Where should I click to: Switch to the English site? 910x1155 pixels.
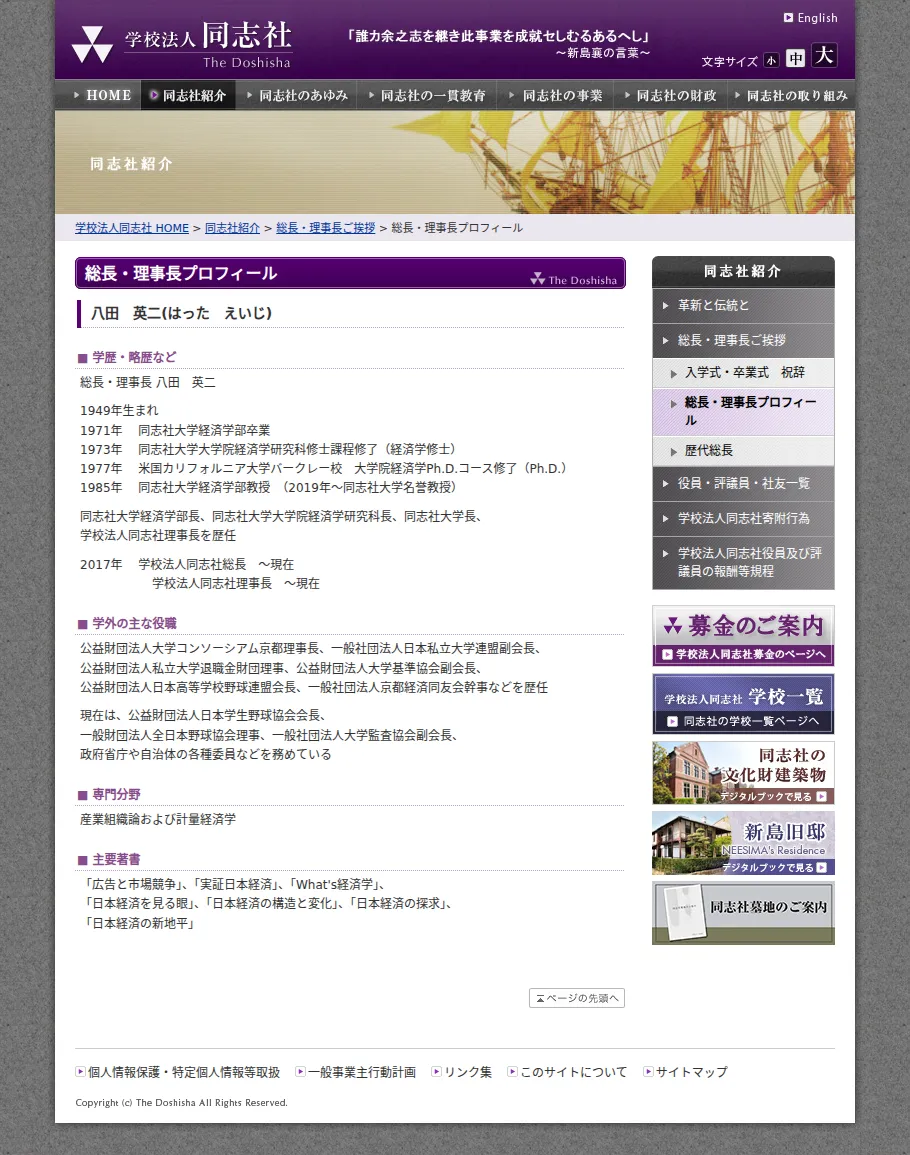817,18
